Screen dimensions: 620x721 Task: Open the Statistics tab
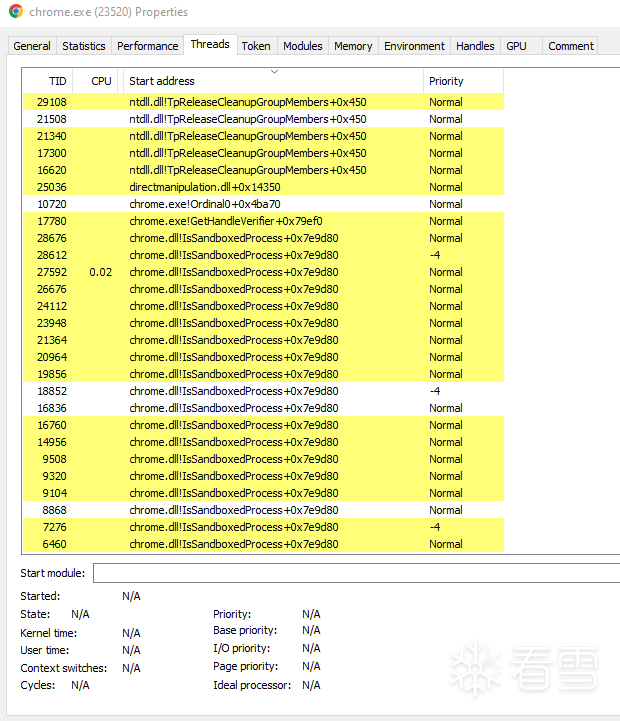tap(84, 46)
